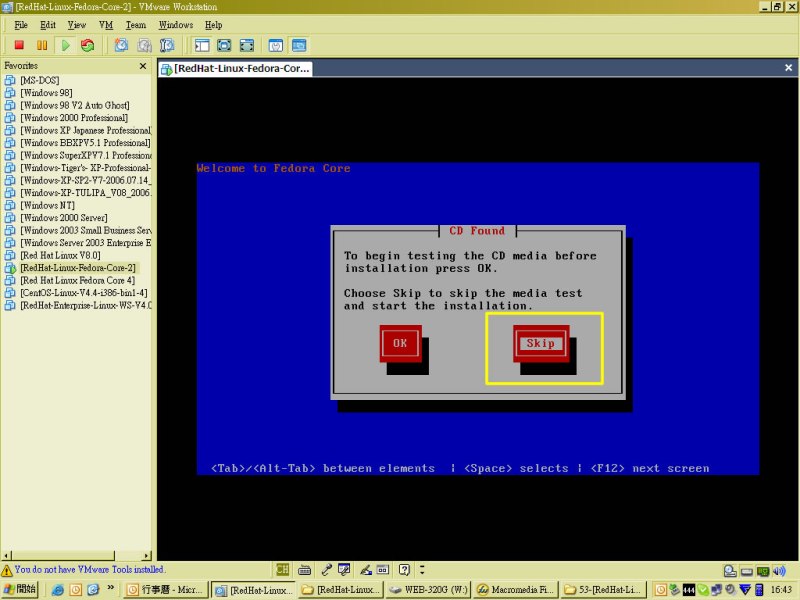Screen dimensions: 800x600
Task: Select [RedHat-Enterprise-Linux-WS-V4.0] favorite
Action: (x=85, y=305)
